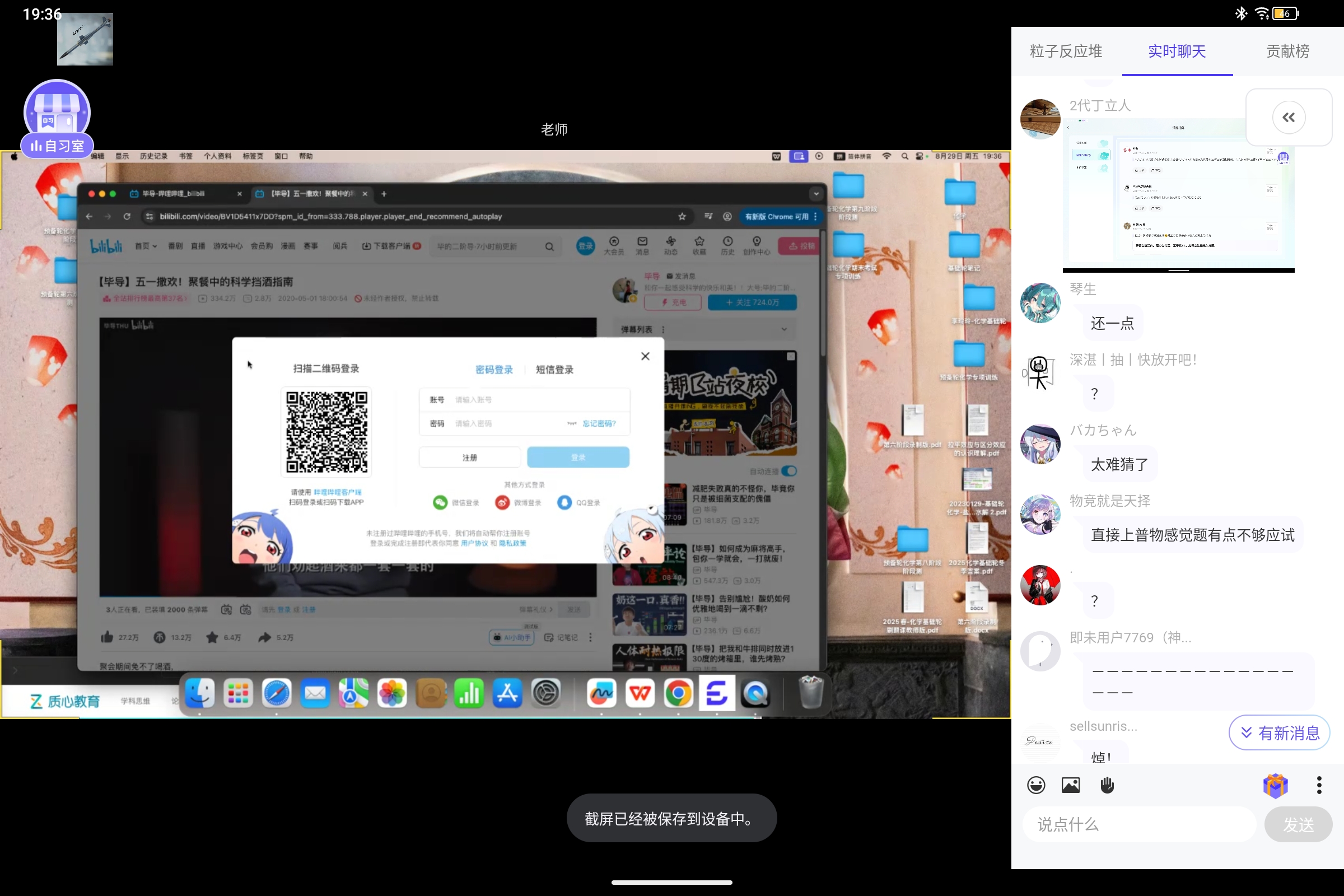Bookmark the page with Chrome star icon
1344x896 pixels.
coord(682,217)
